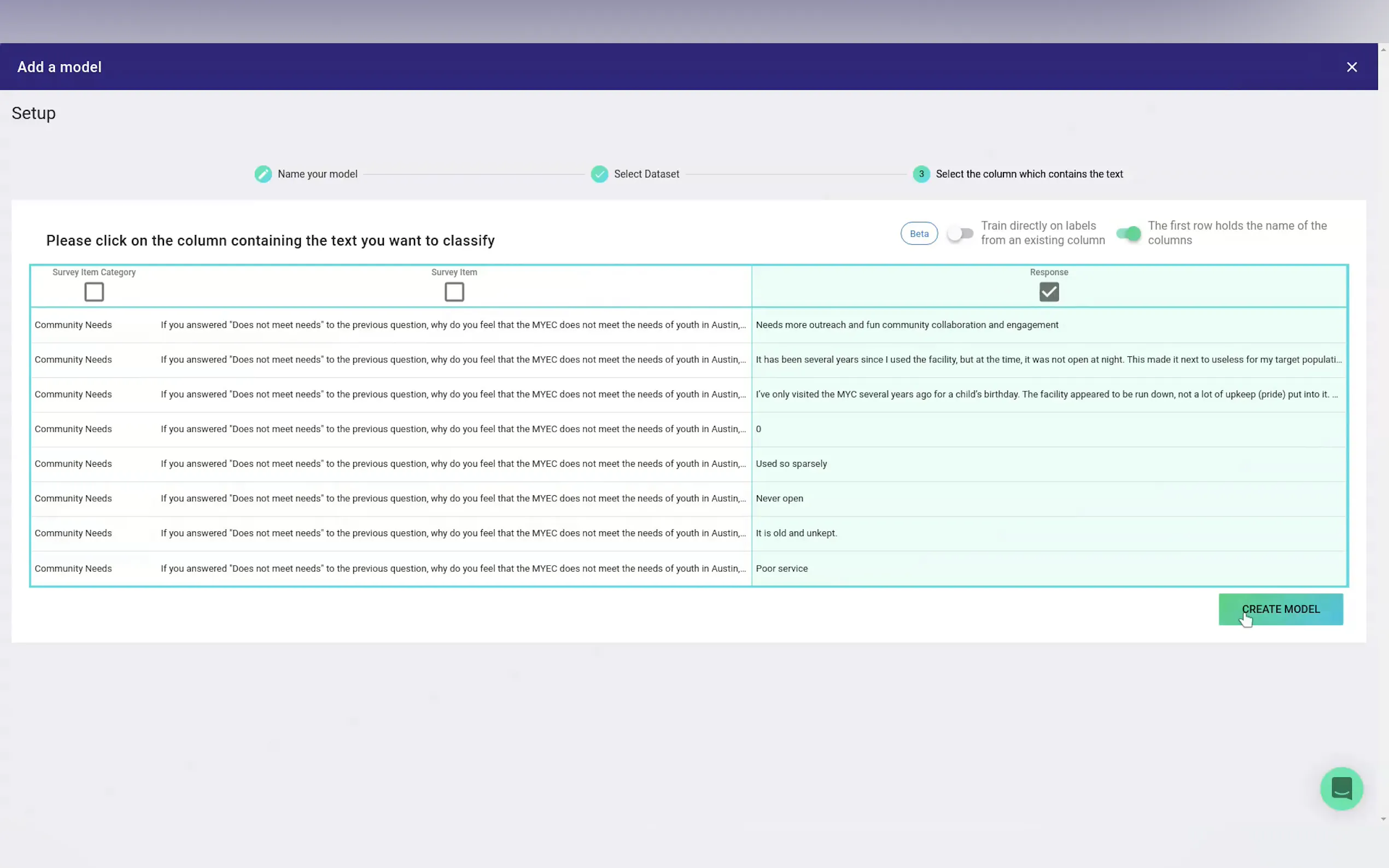Click the scrollbar up arrow
Screen dimensions: 1389x868
1383,50
